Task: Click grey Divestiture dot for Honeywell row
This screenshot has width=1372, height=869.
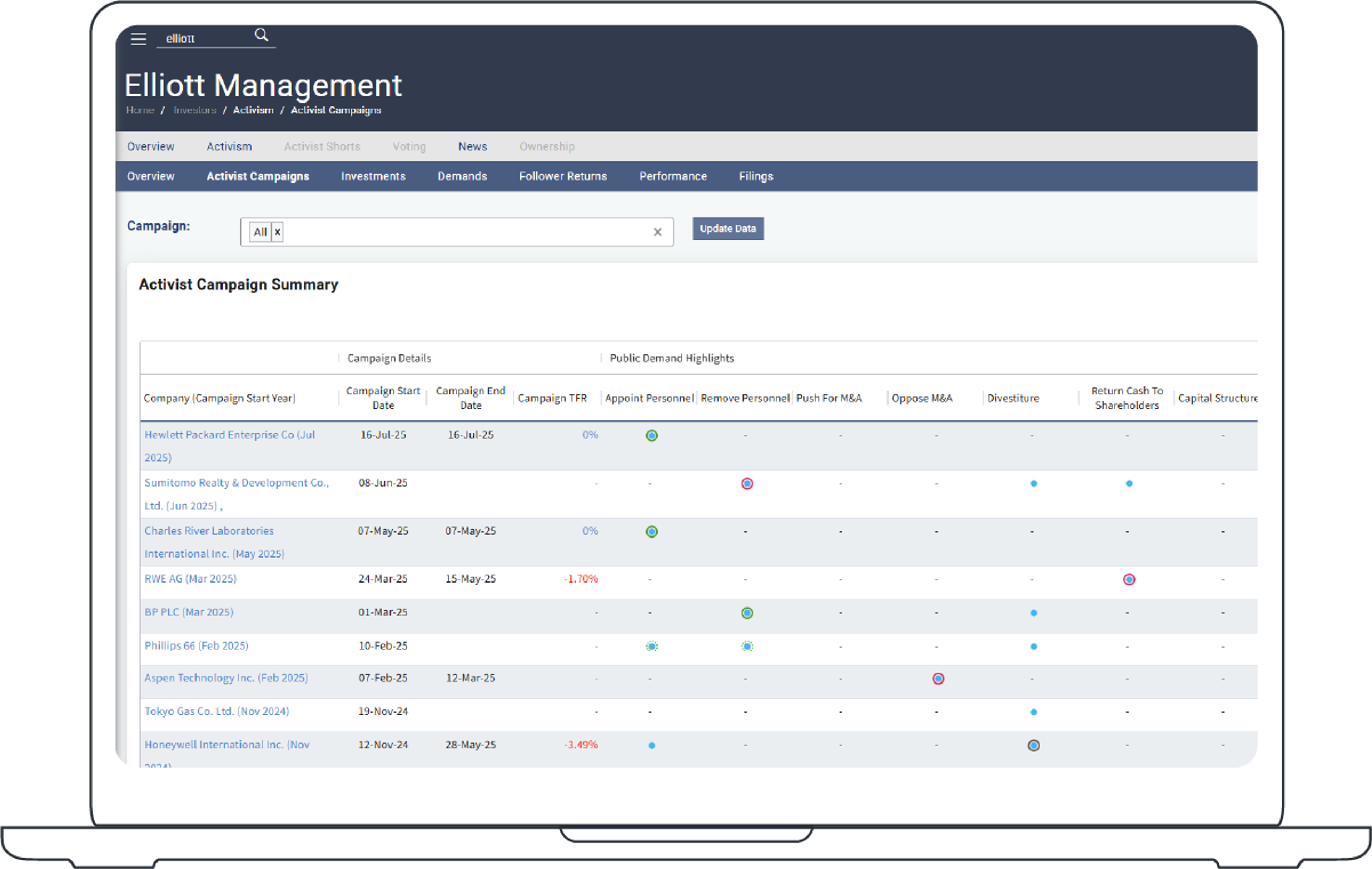Action: (1033, 745)
